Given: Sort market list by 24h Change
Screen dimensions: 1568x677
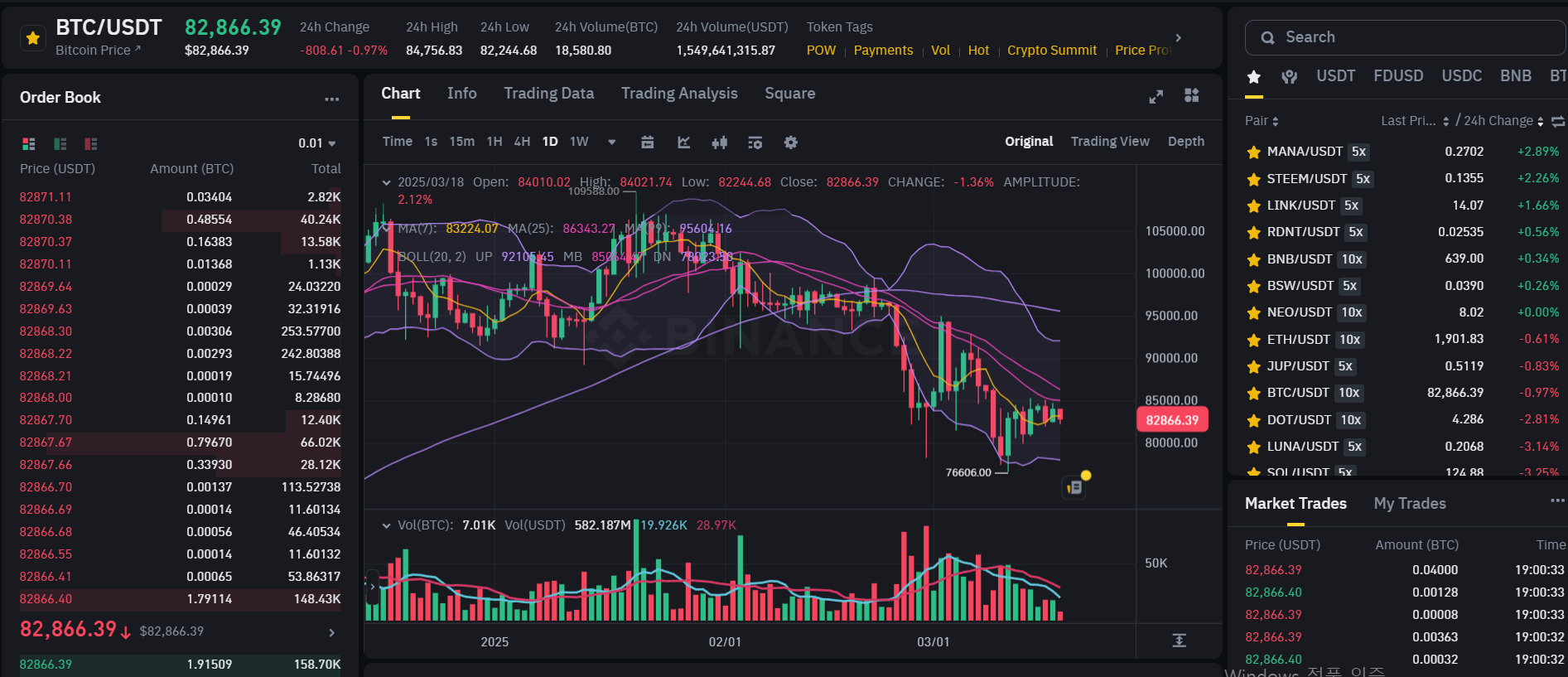Looking at the screenshot, I should [1503, 121].
